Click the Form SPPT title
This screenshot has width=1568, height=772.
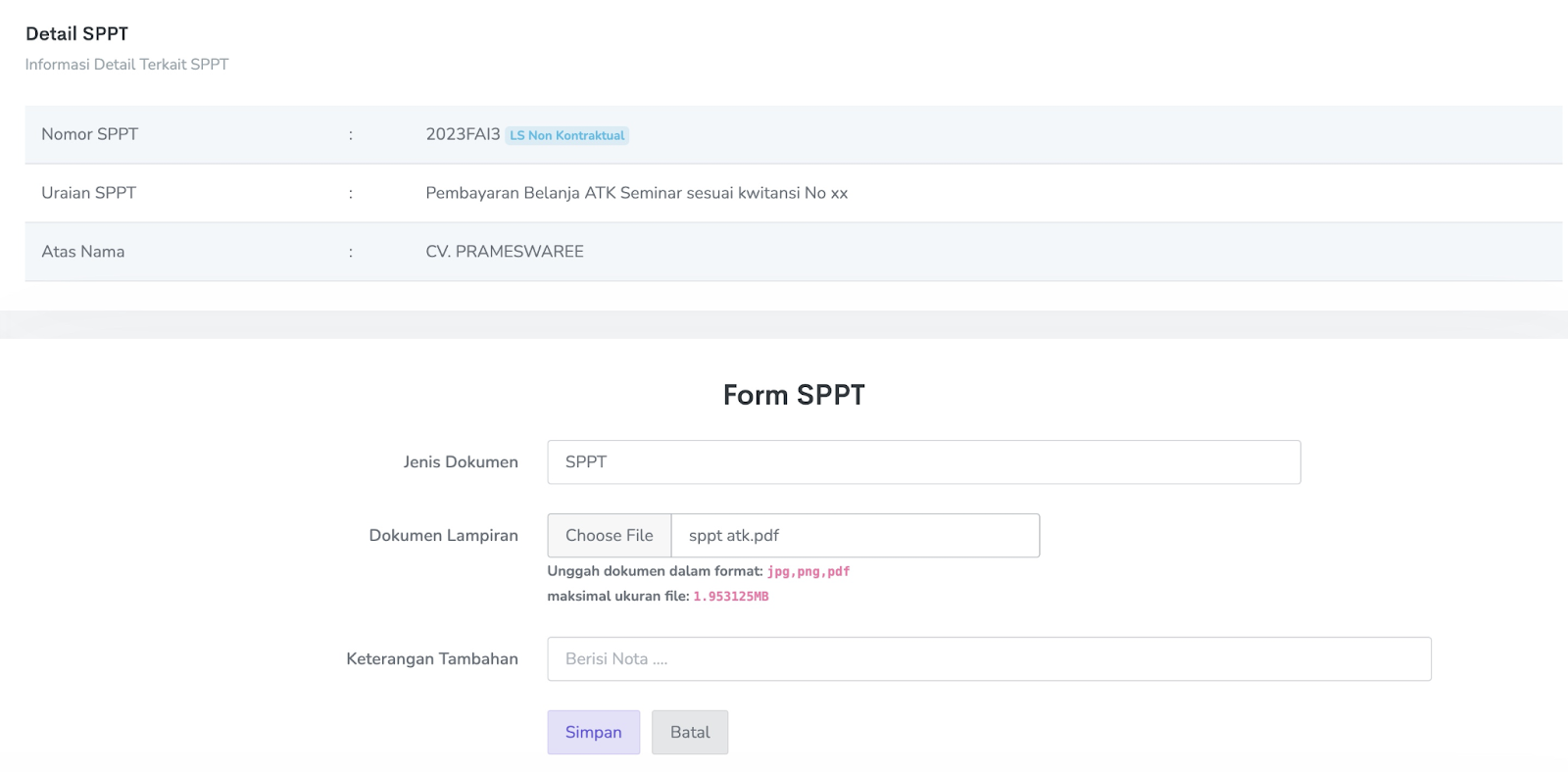(794, 395)
